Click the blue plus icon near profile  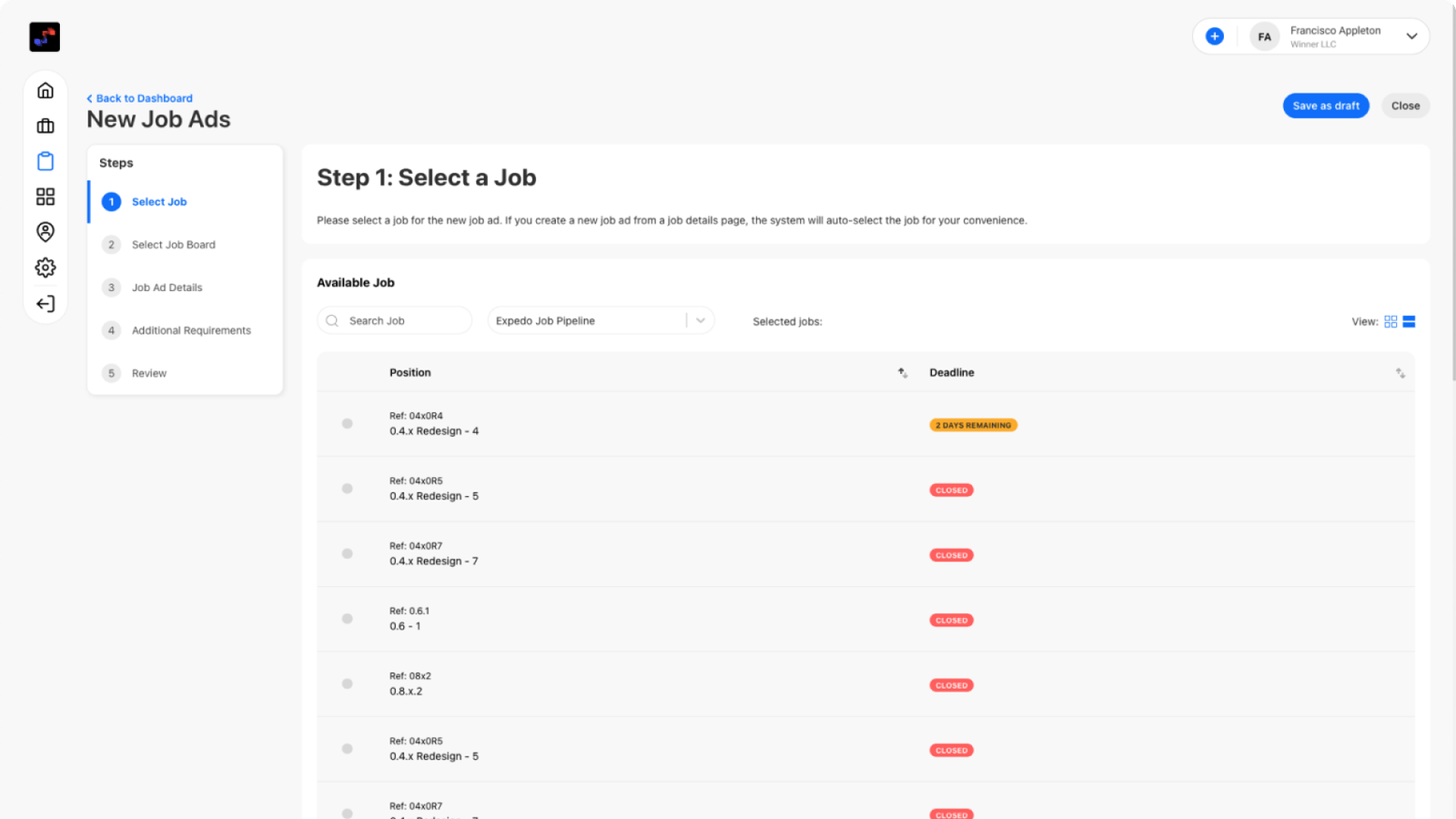(1215, 36)
